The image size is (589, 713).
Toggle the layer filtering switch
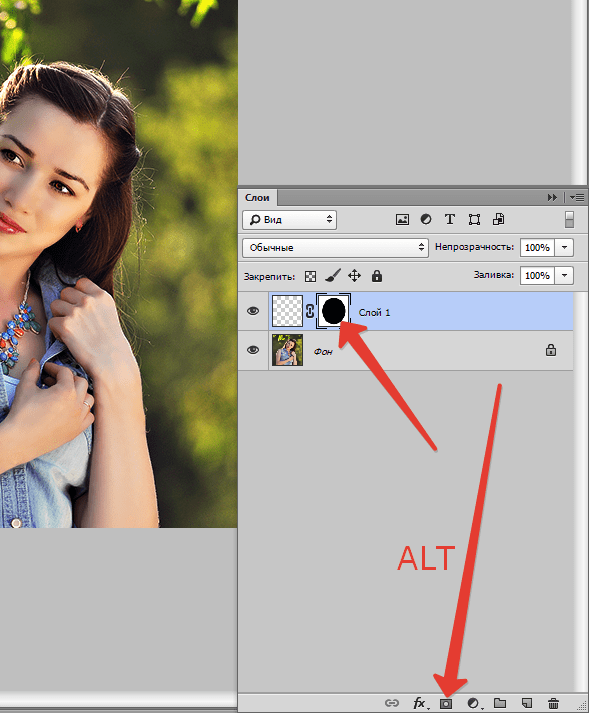click(x=569, y=220)
